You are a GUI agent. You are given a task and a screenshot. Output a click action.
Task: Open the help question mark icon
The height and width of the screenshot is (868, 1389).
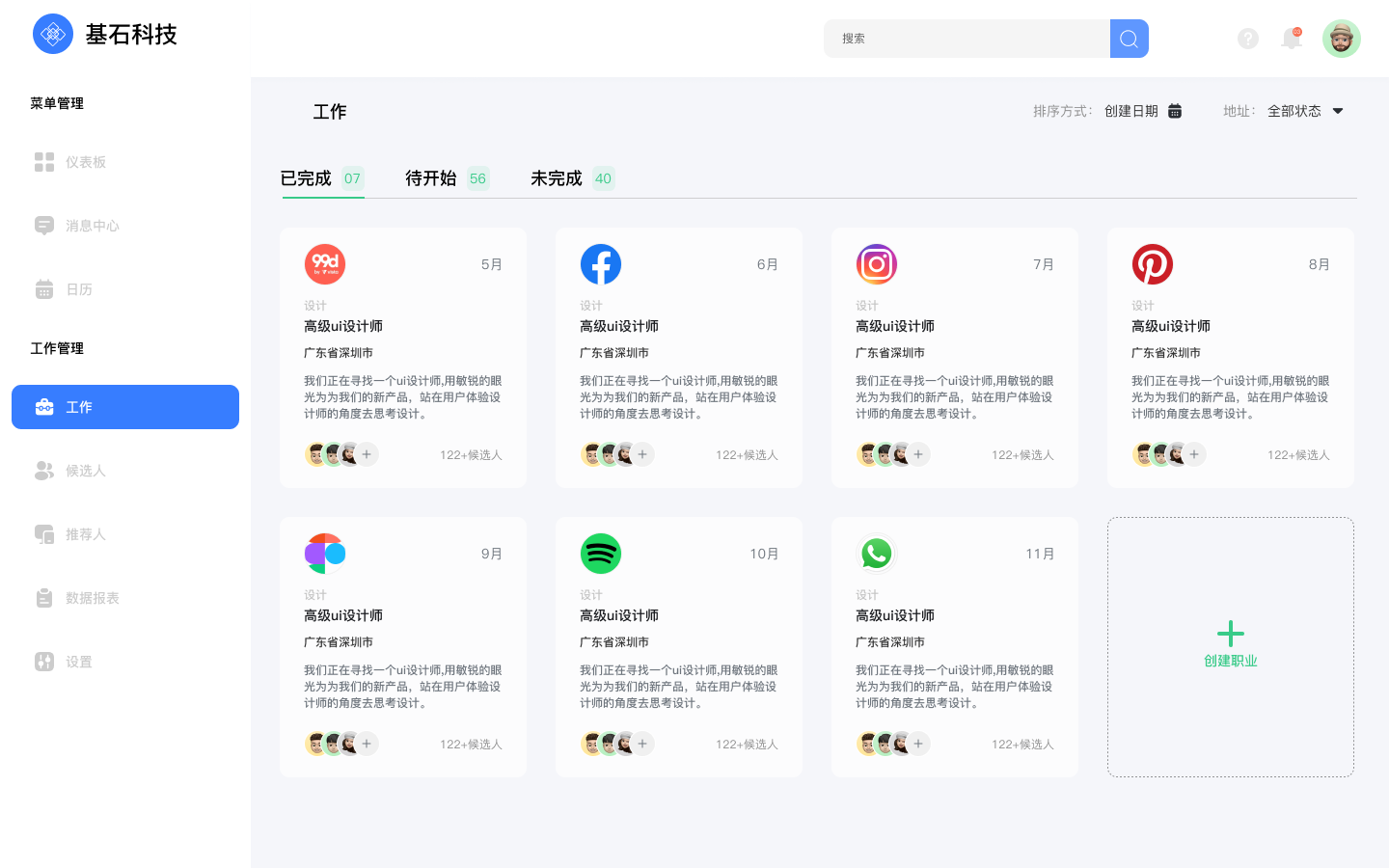(x=1248, y=39)
